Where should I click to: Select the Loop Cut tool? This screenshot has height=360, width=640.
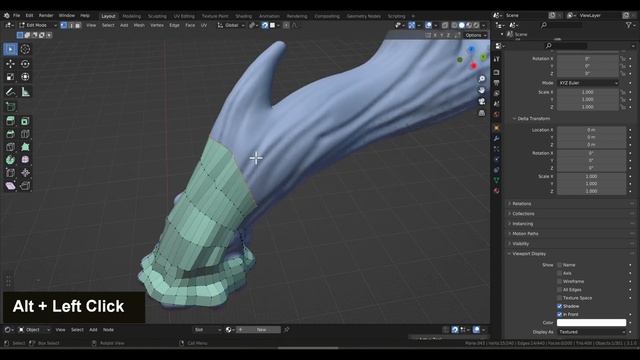[x=25, y=134]
